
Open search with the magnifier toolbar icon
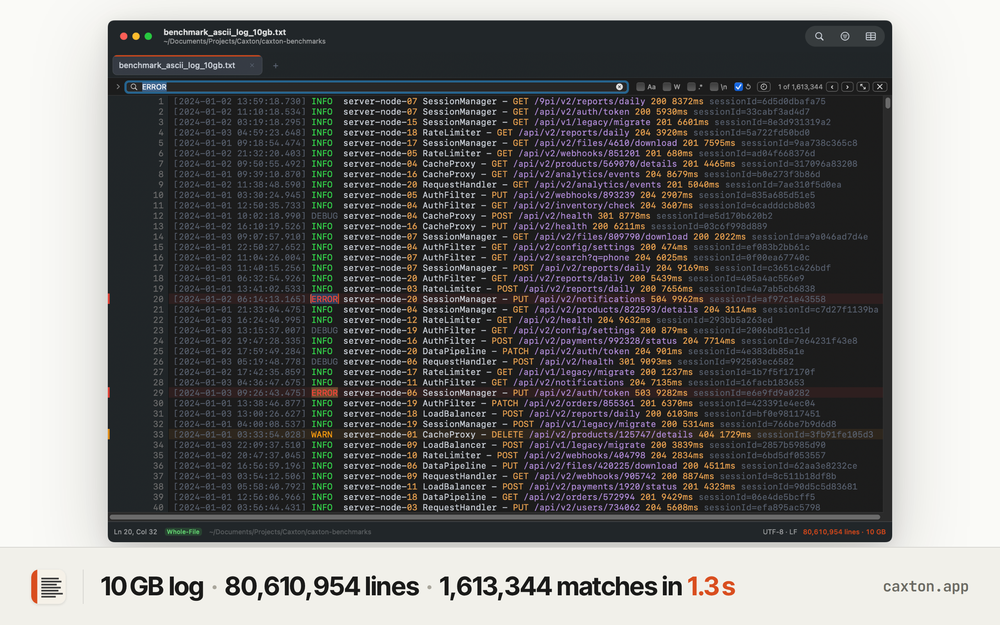pos(819,36)
